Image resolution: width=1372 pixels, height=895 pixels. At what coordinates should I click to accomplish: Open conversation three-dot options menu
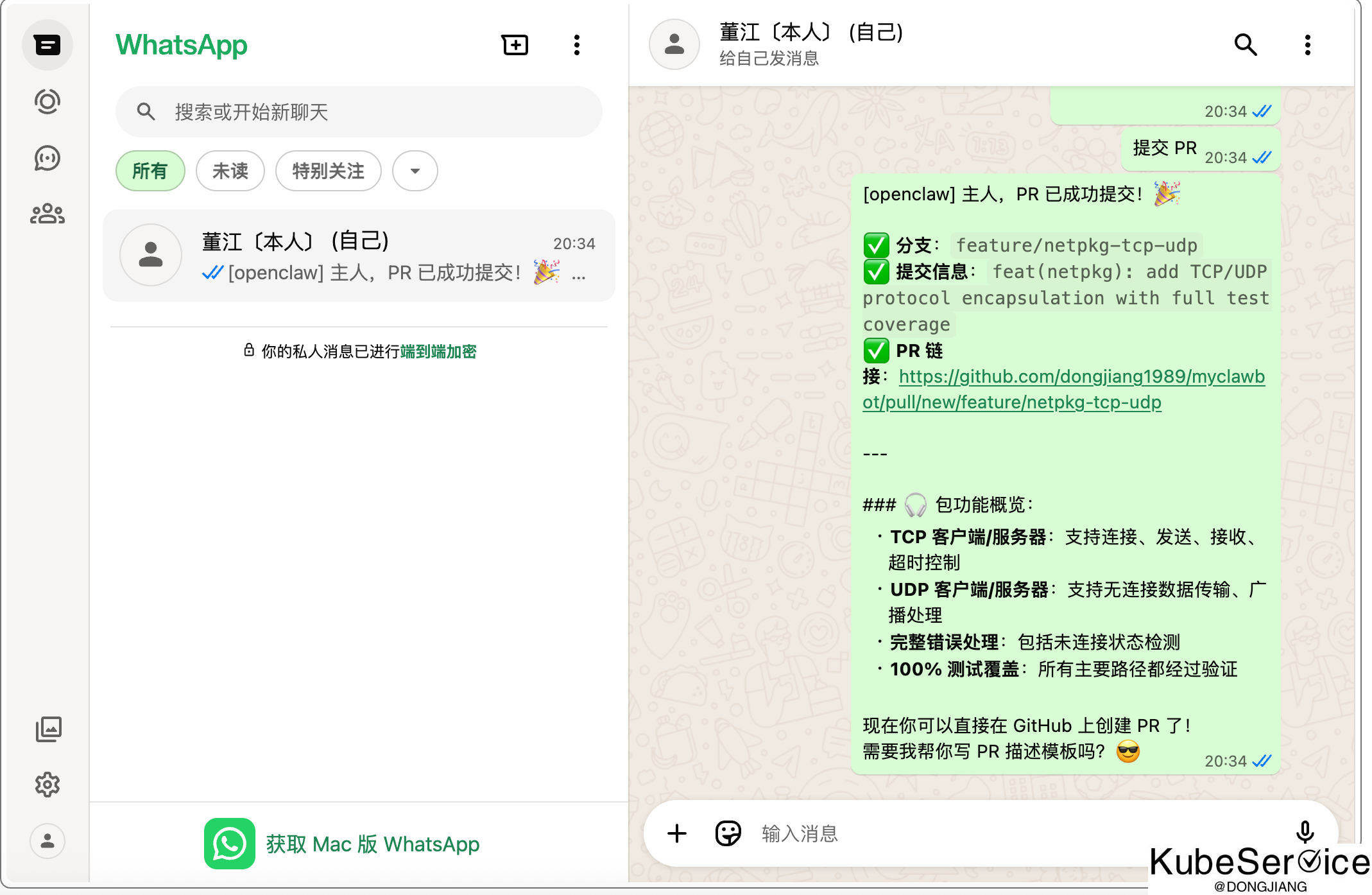click(x=1307, y=45)
